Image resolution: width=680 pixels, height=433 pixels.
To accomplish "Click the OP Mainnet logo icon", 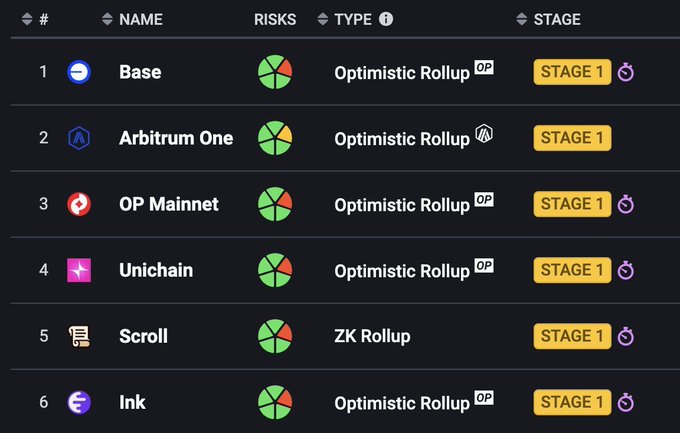I will [78, 204].
